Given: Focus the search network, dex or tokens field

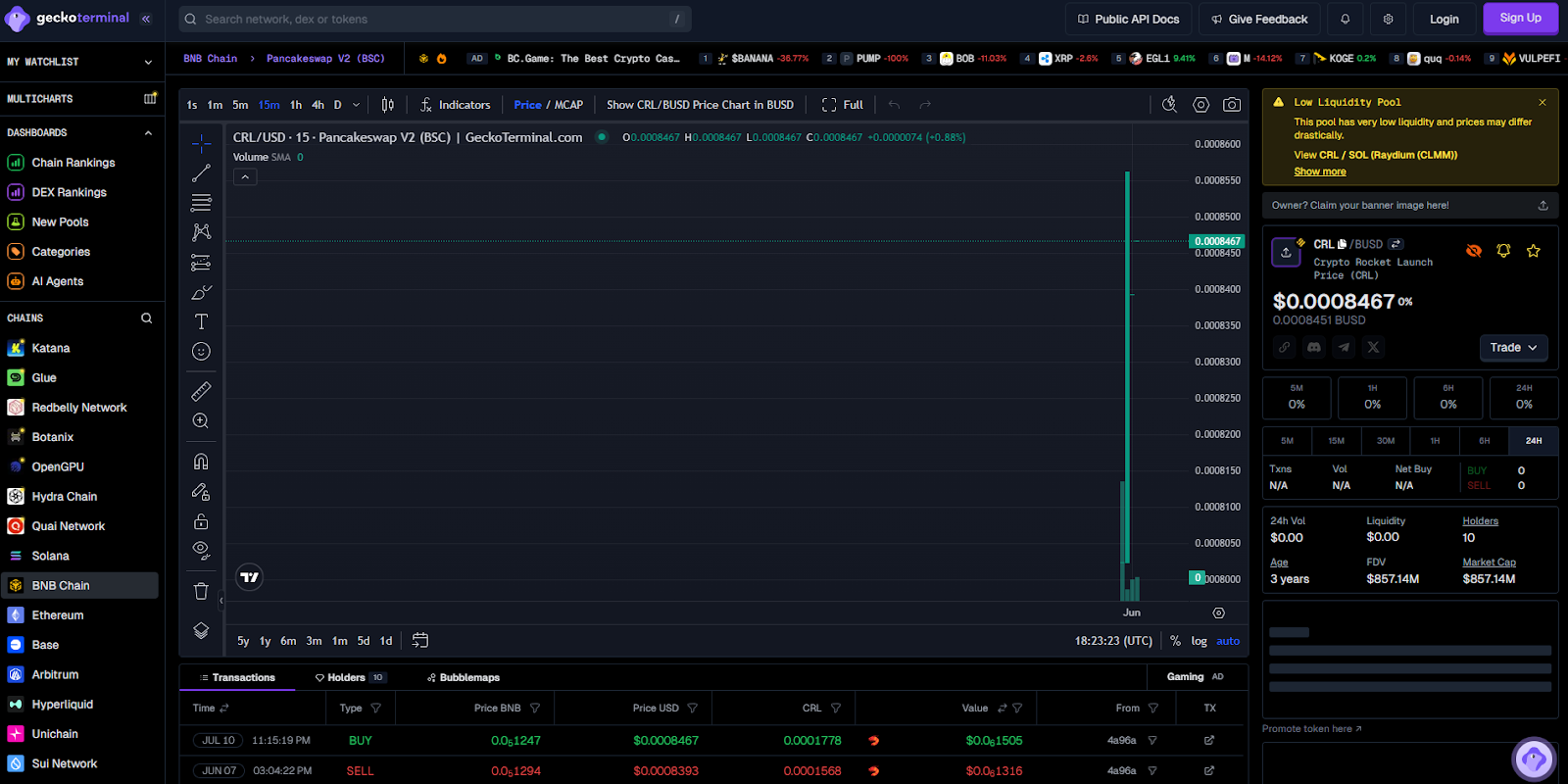Looking at the screenshot, I should 435,19.
